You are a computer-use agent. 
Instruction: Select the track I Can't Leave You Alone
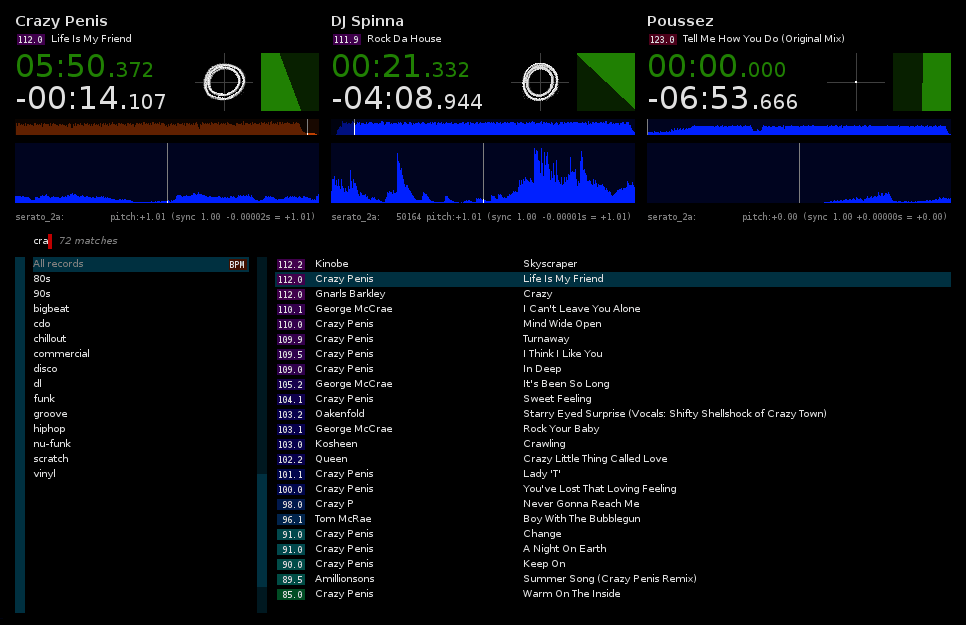pos(613,309)
